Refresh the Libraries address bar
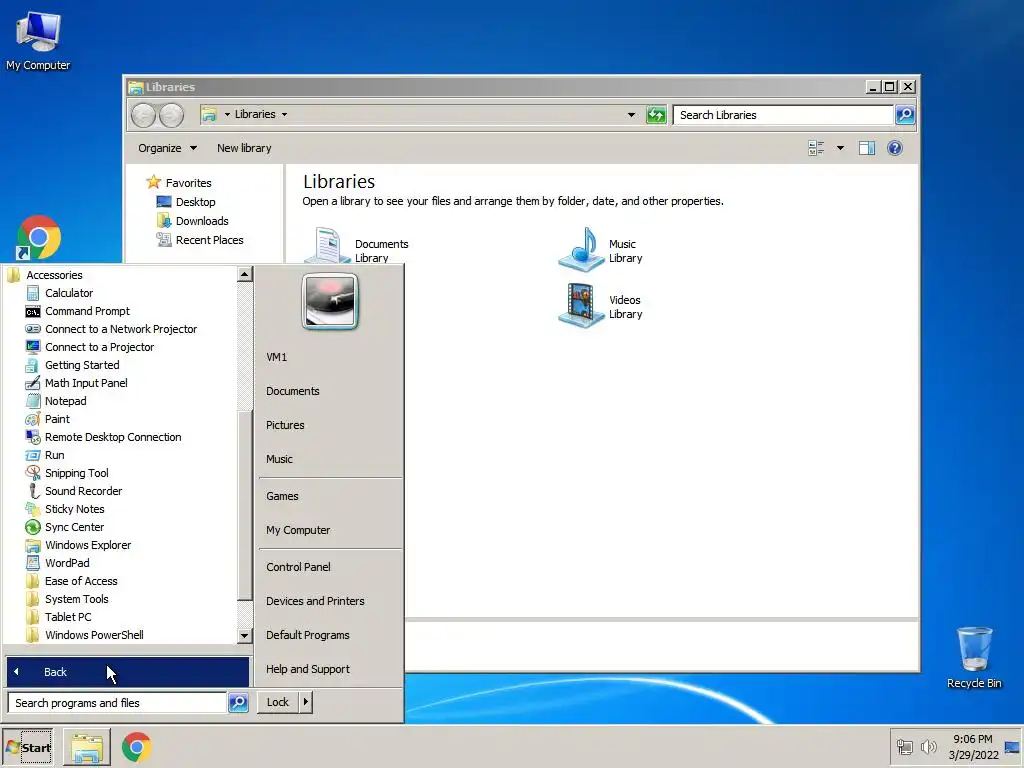The image size is (1024, 768). coord(656,115)
